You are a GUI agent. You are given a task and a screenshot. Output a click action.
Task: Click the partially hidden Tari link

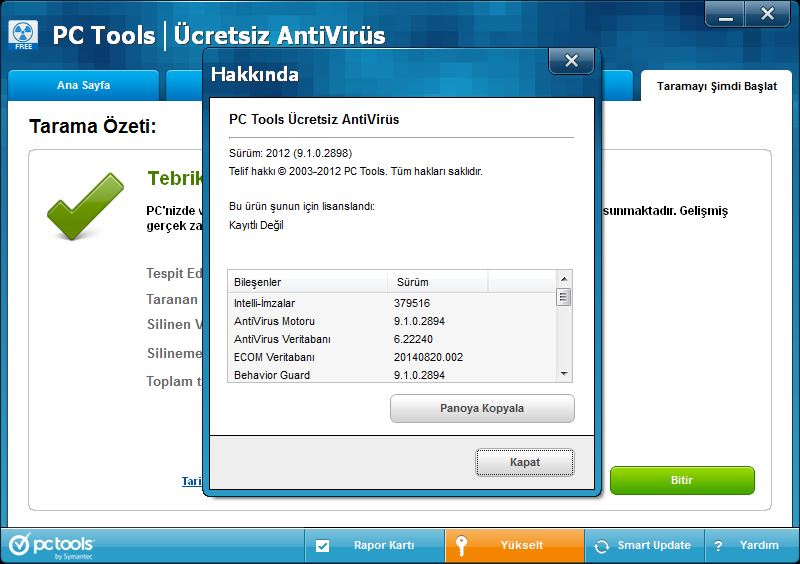(x=192, y=481)
